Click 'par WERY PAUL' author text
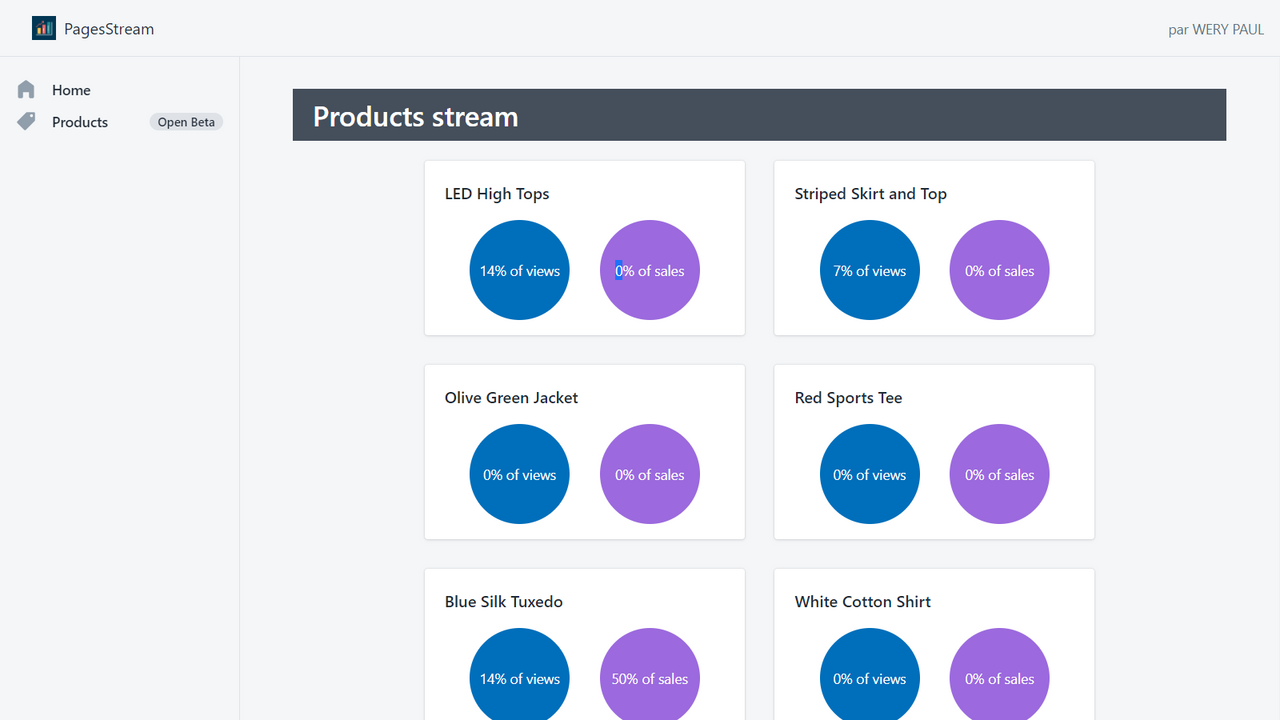This screenshot has width=1280, height=720. pyautogui.click(x=1216, y=30)
